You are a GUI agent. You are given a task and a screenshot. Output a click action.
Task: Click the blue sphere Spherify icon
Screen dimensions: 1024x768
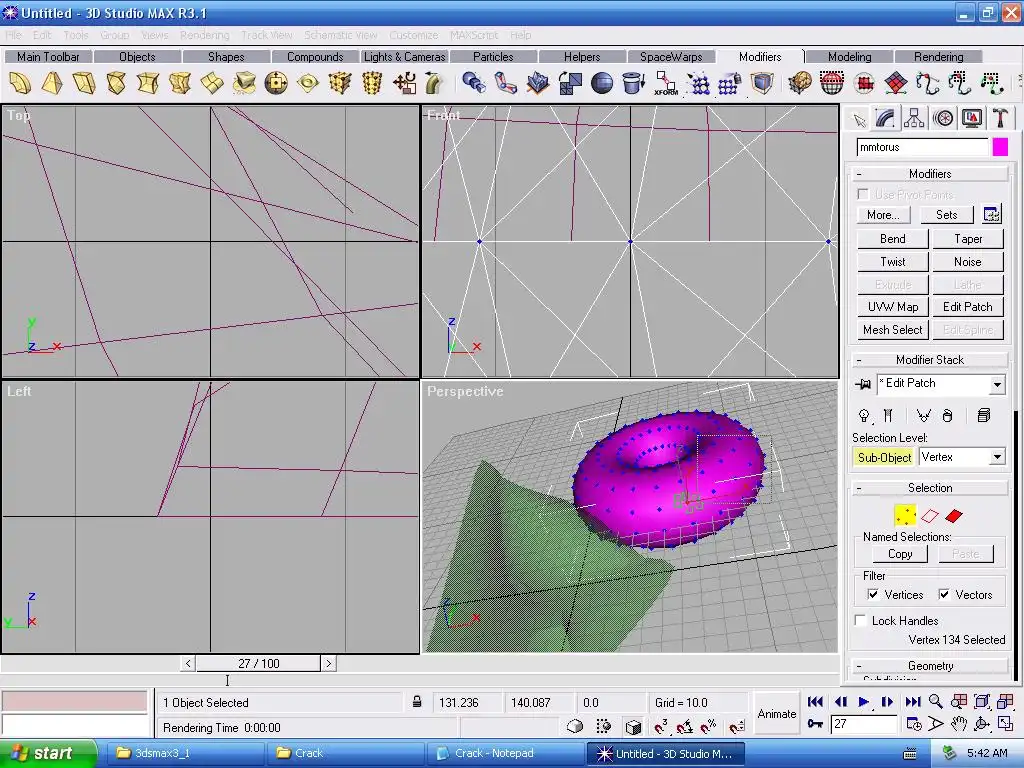(x=601, y=84)
